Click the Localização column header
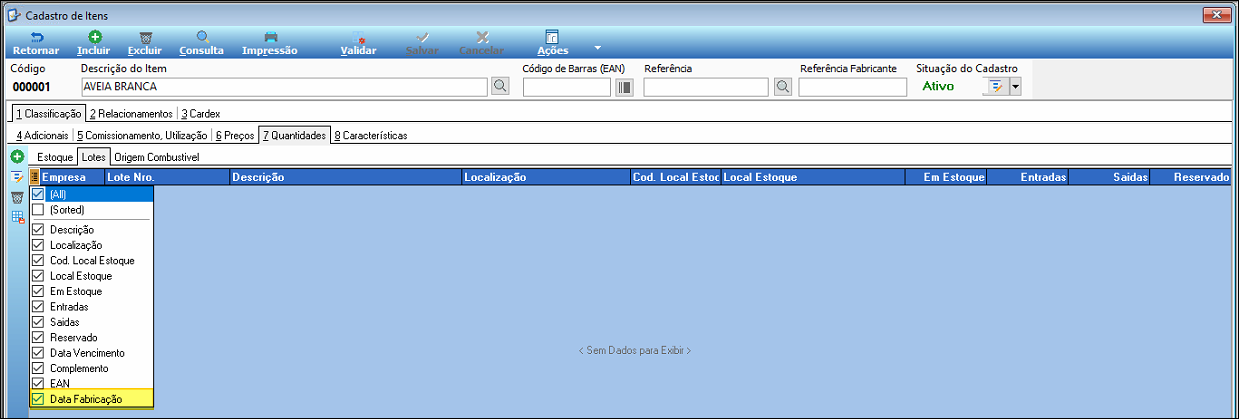Image resolution: width=1239 pixels, height=419 pixels. click(546, 177)
